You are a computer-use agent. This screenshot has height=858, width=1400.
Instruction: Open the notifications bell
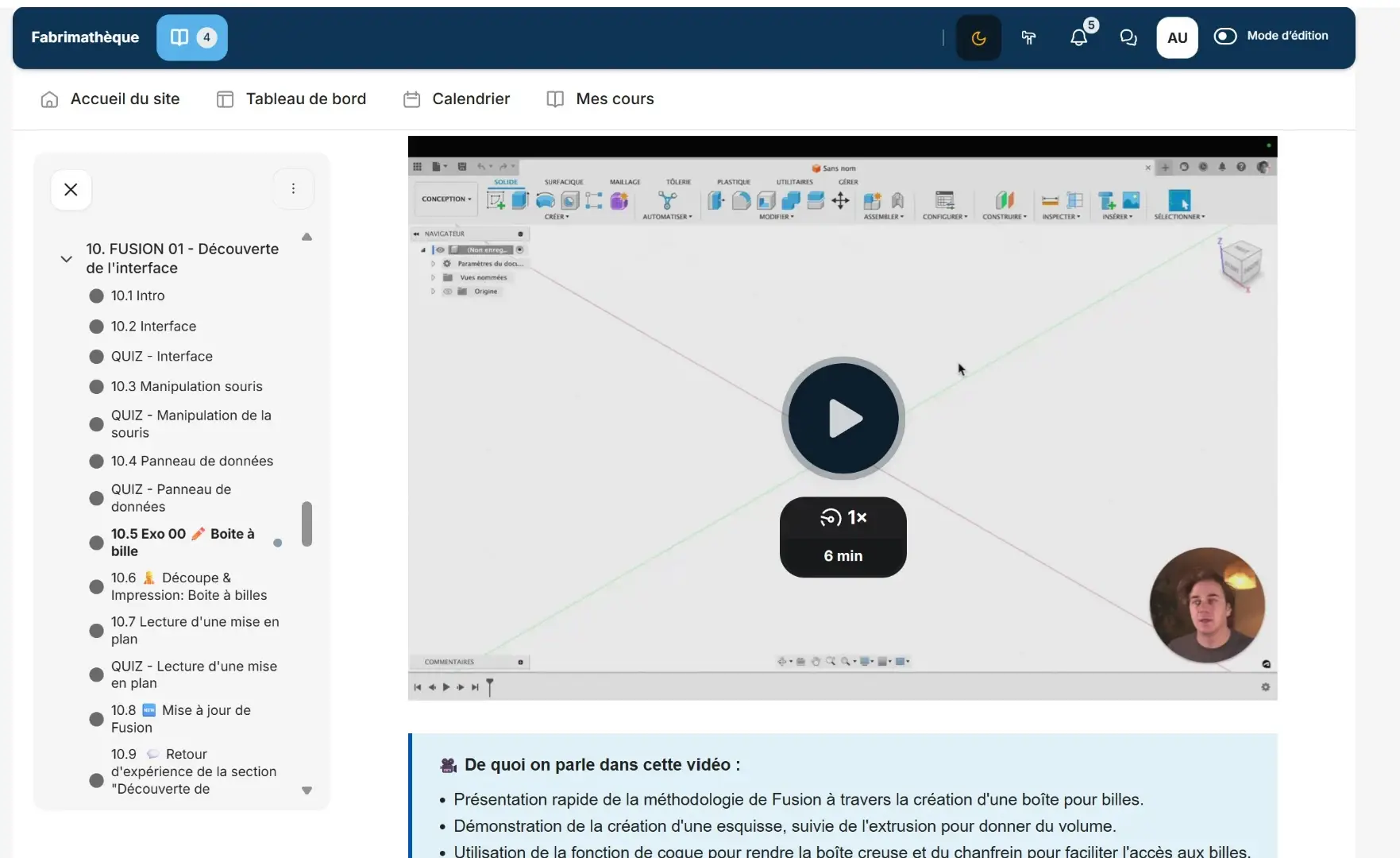[x=1078, y=37]
